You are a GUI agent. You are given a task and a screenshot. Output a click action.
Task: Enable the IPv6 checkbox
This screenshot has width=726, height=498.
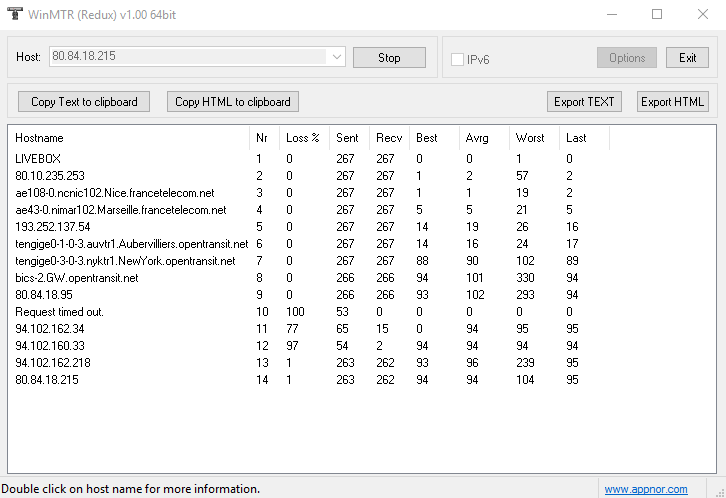click(458, 59)
